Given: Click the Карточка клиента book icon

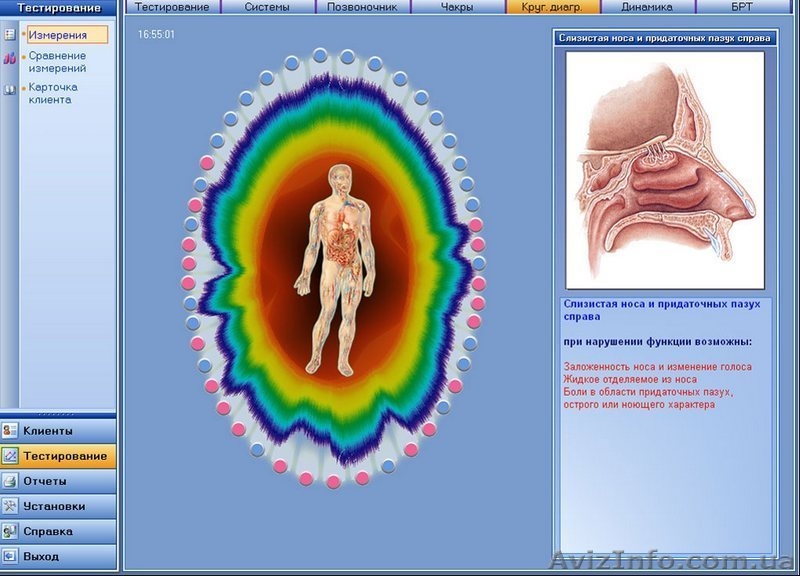Looking at the screenshot, I should click(10, 90).
